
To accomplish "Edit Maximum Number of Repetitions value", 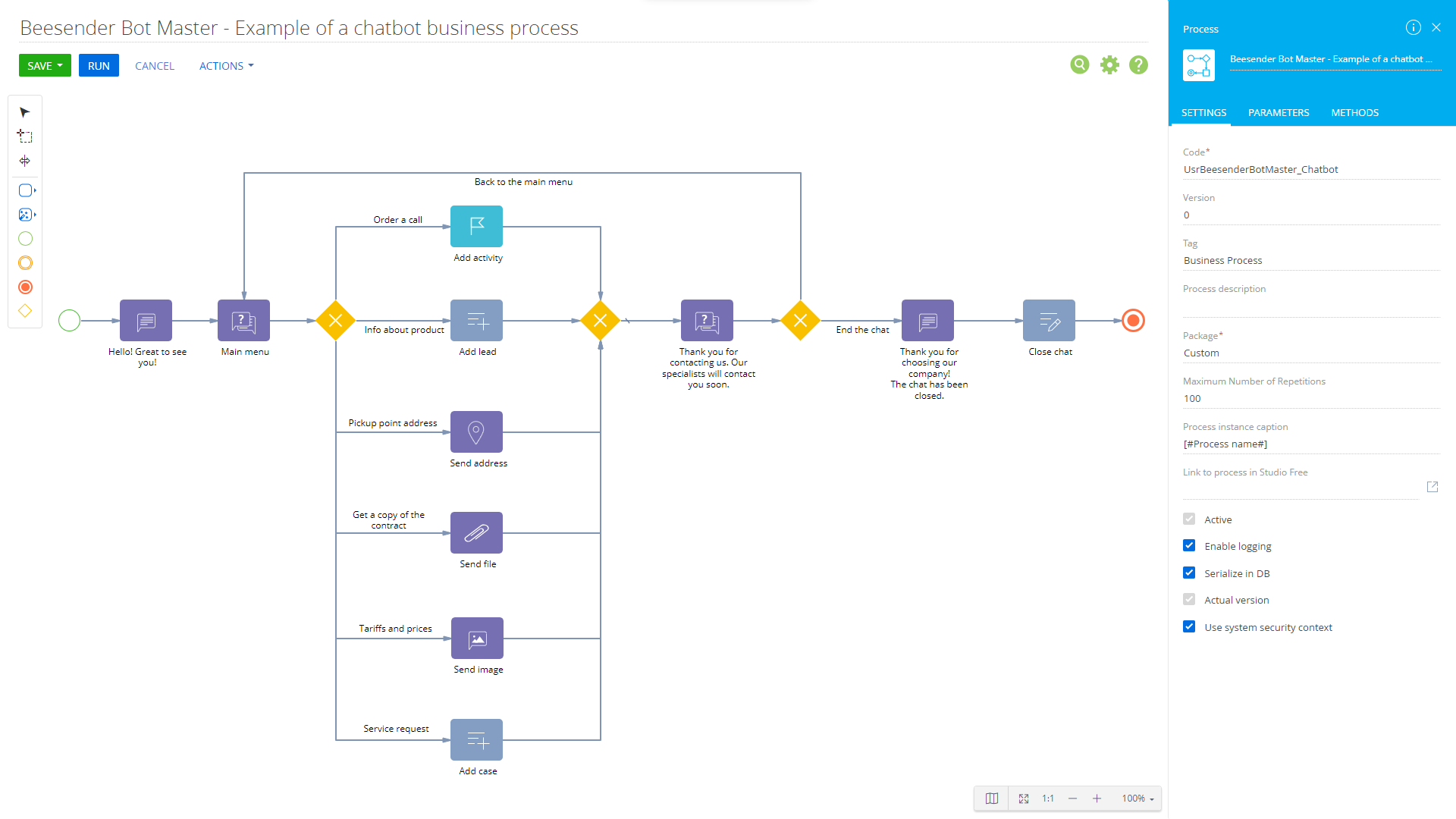I will click(1310, 399).
